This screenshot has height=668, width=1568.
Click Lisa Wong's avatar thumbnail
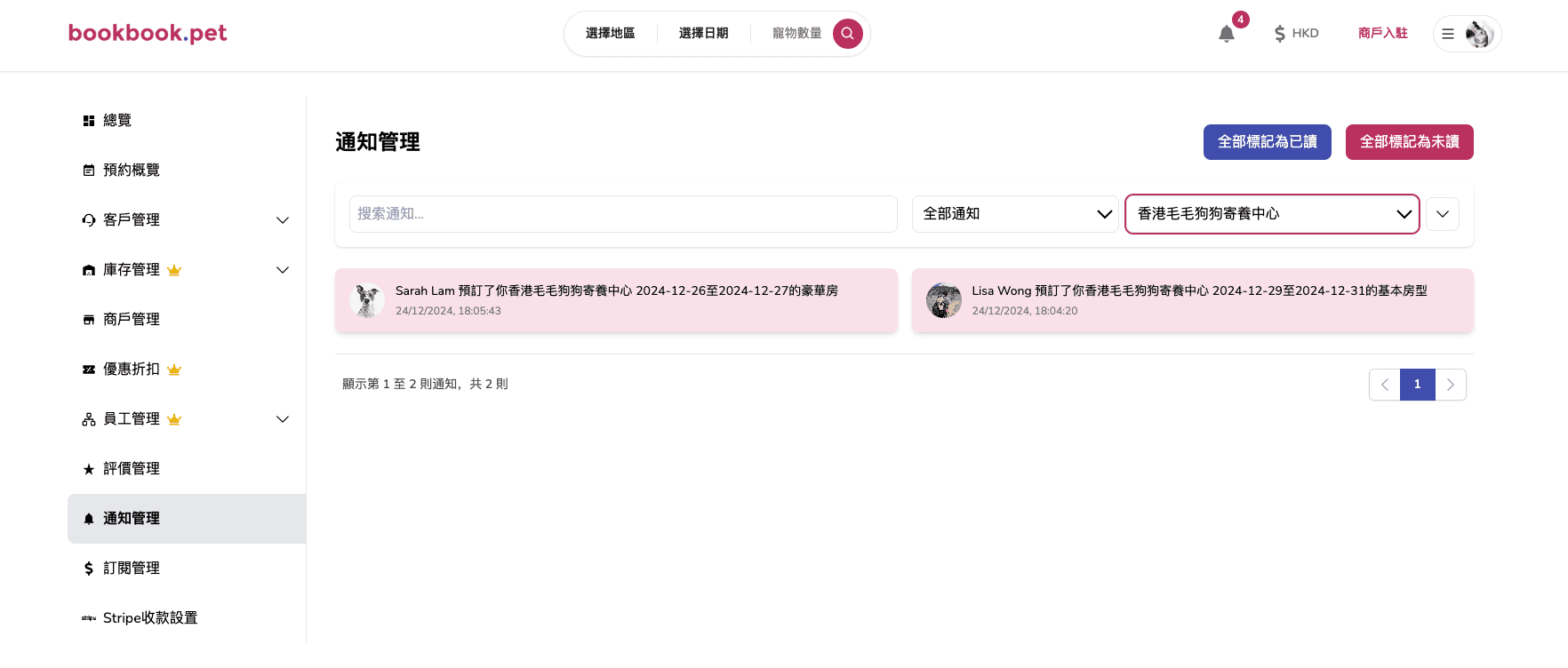coord(944,300)
